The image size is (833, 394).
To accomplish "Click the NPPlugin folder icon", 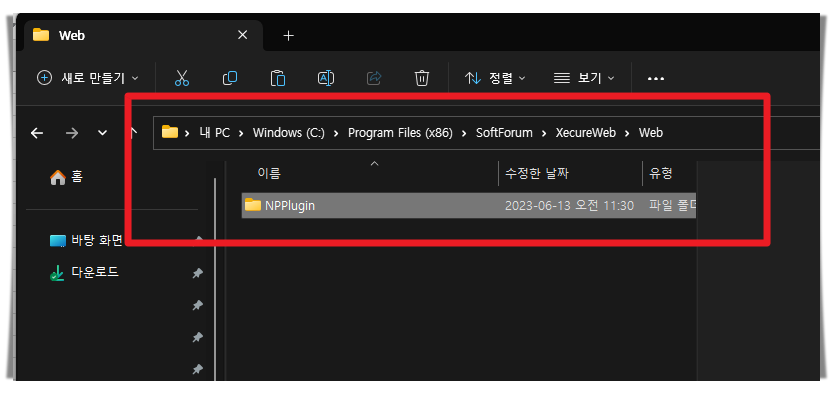I will (253, 205).
